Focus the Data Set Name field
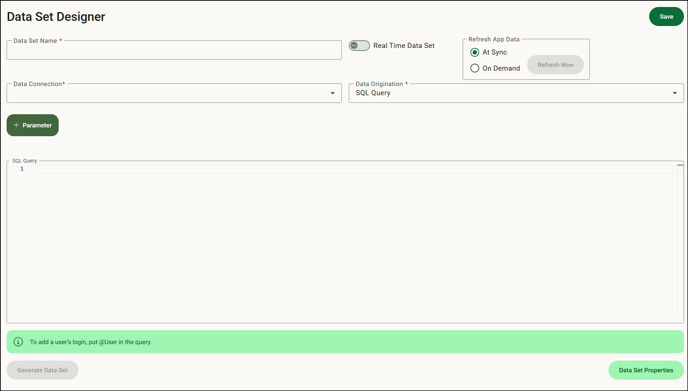688x391 pixels. tap(174, 50)
